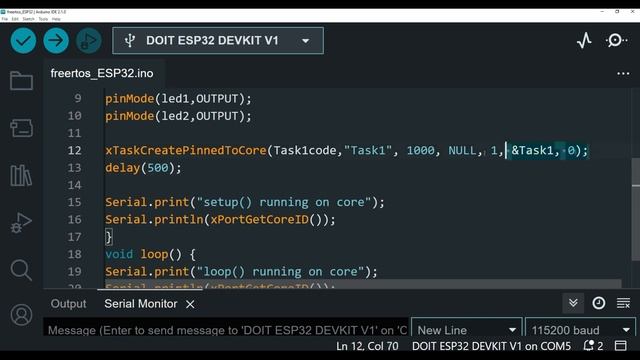
Task: Open the Library Manager sidebar icon
Action: (x=21, y=176)
